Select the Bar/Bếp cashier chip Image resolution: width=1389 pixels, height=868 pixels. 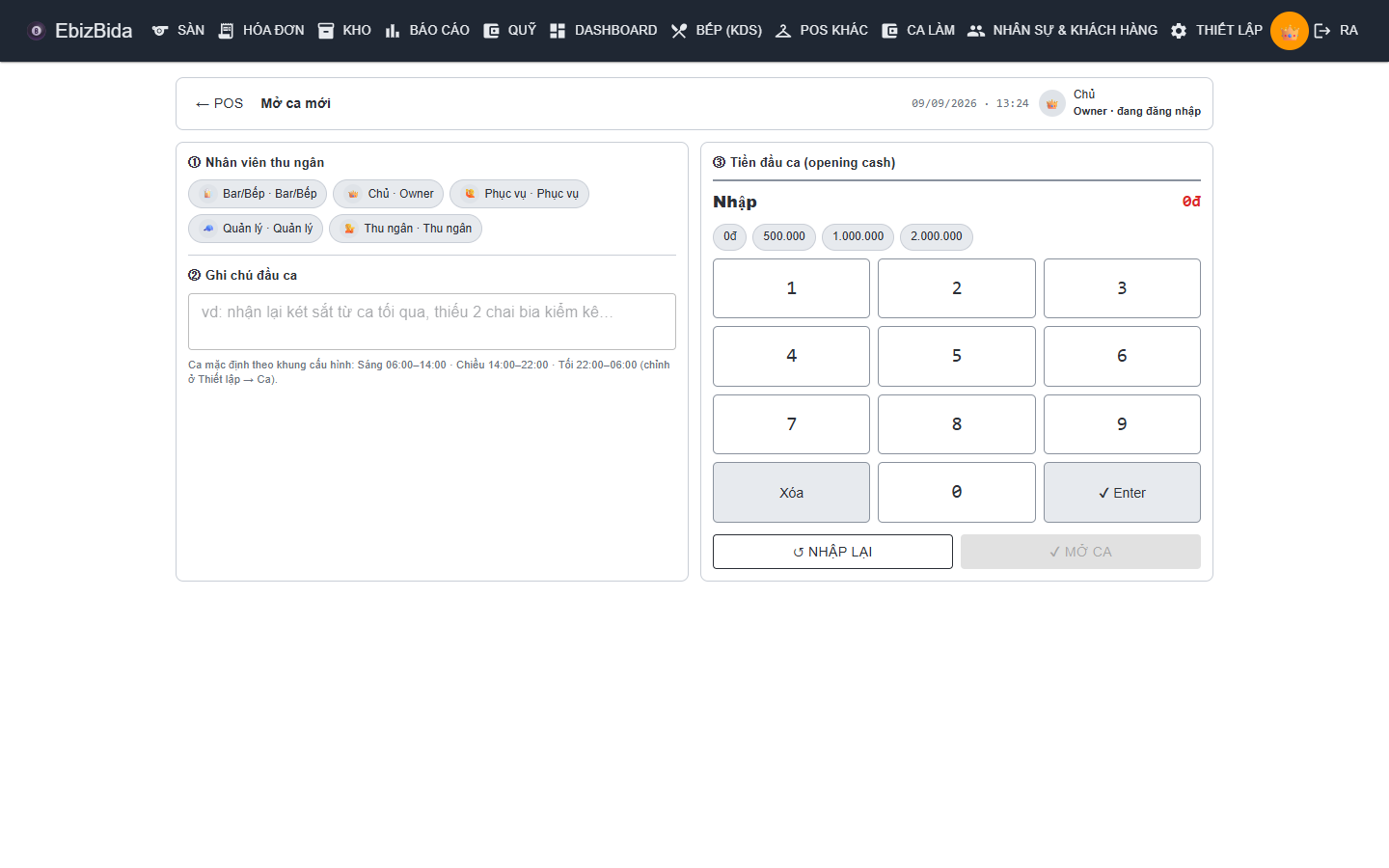click(x=258, y=194)
